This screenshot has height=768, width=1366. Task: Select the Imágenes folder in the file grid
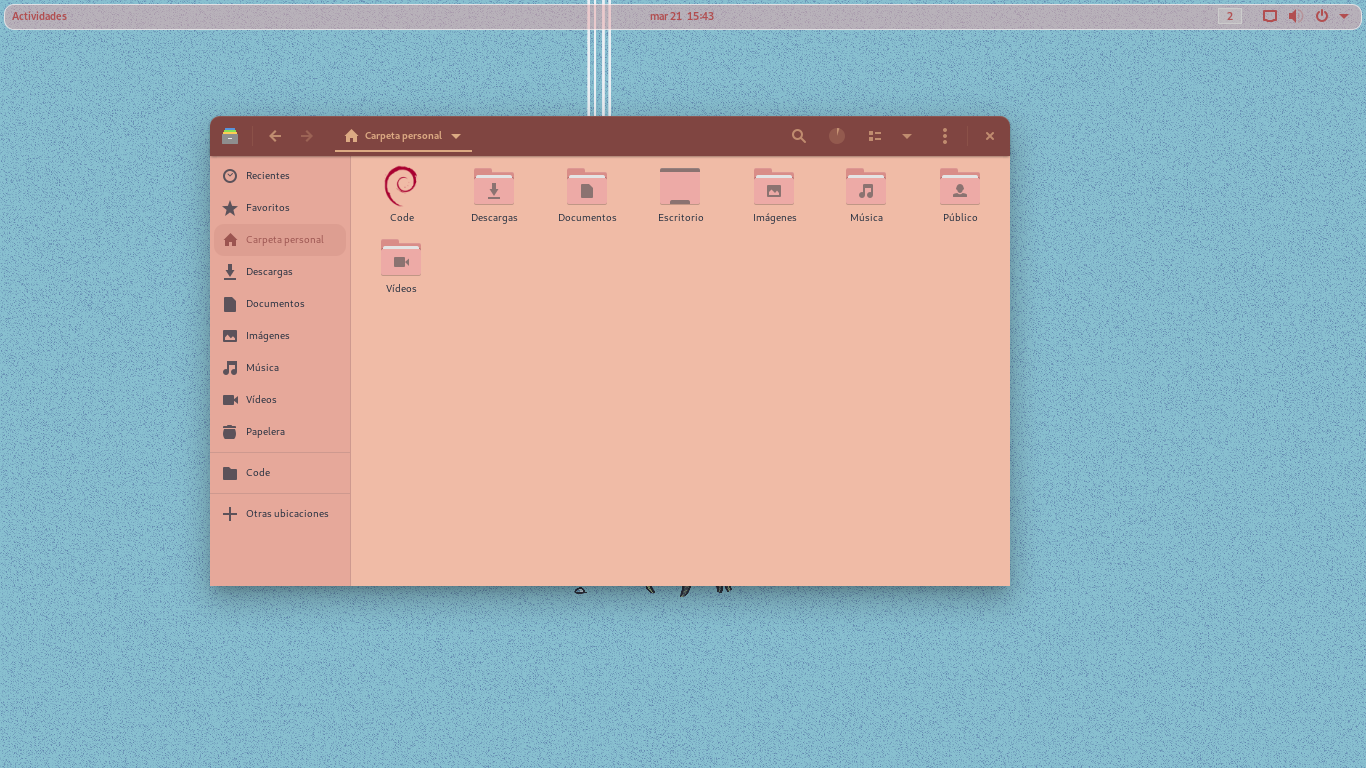(x=774, y=195)
